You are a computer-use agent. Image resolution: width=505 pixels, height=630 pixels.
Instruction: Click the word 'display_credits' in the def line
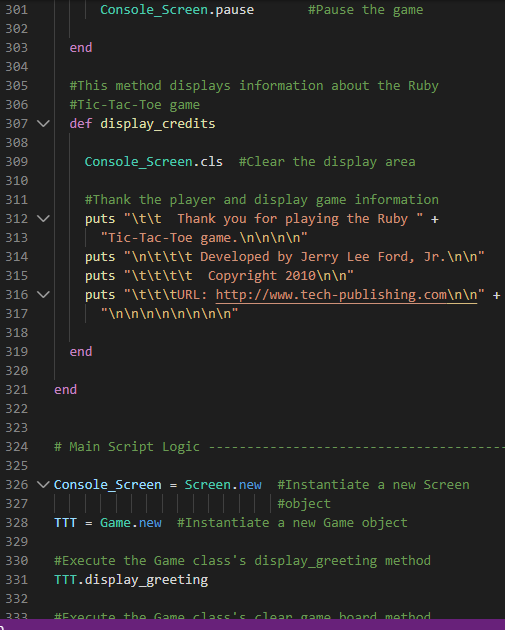pos(157,124)
